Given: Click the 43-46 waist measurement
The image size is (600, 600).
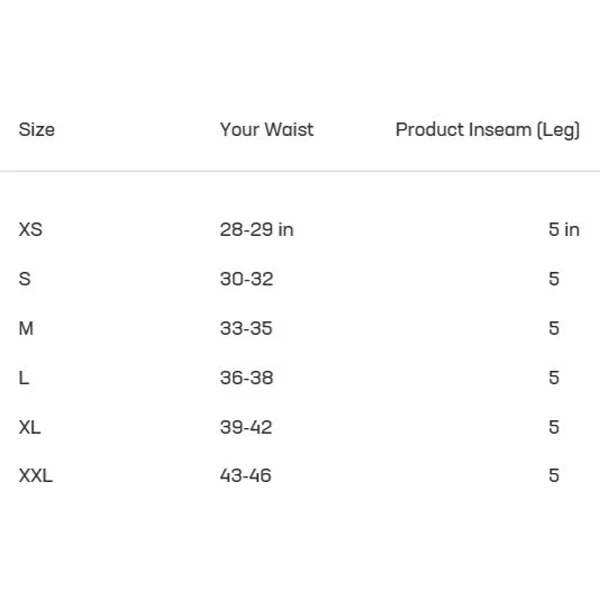Looking at the screenshot, I should point(246,476).
